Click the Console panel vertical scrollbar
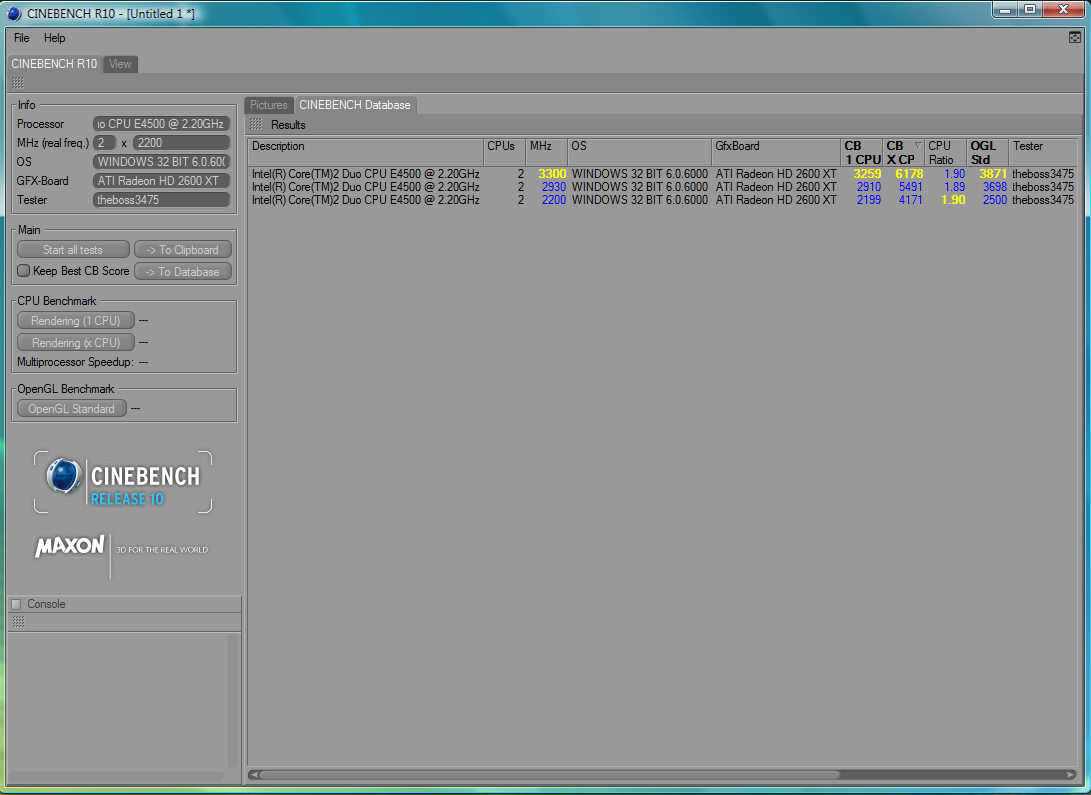Image resolution: width=1091 pixels, height=795 pixels. tap(234, 699)
